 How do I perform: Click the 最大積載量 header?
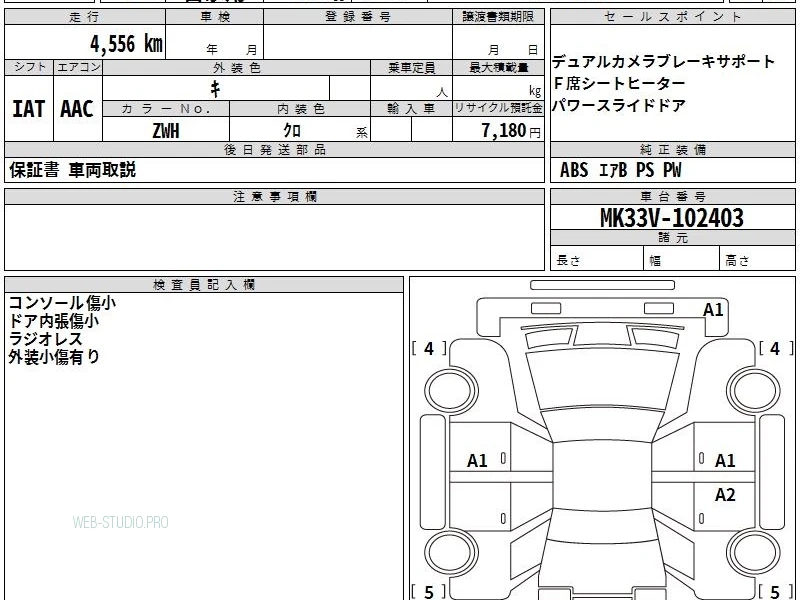coord(498,68)
